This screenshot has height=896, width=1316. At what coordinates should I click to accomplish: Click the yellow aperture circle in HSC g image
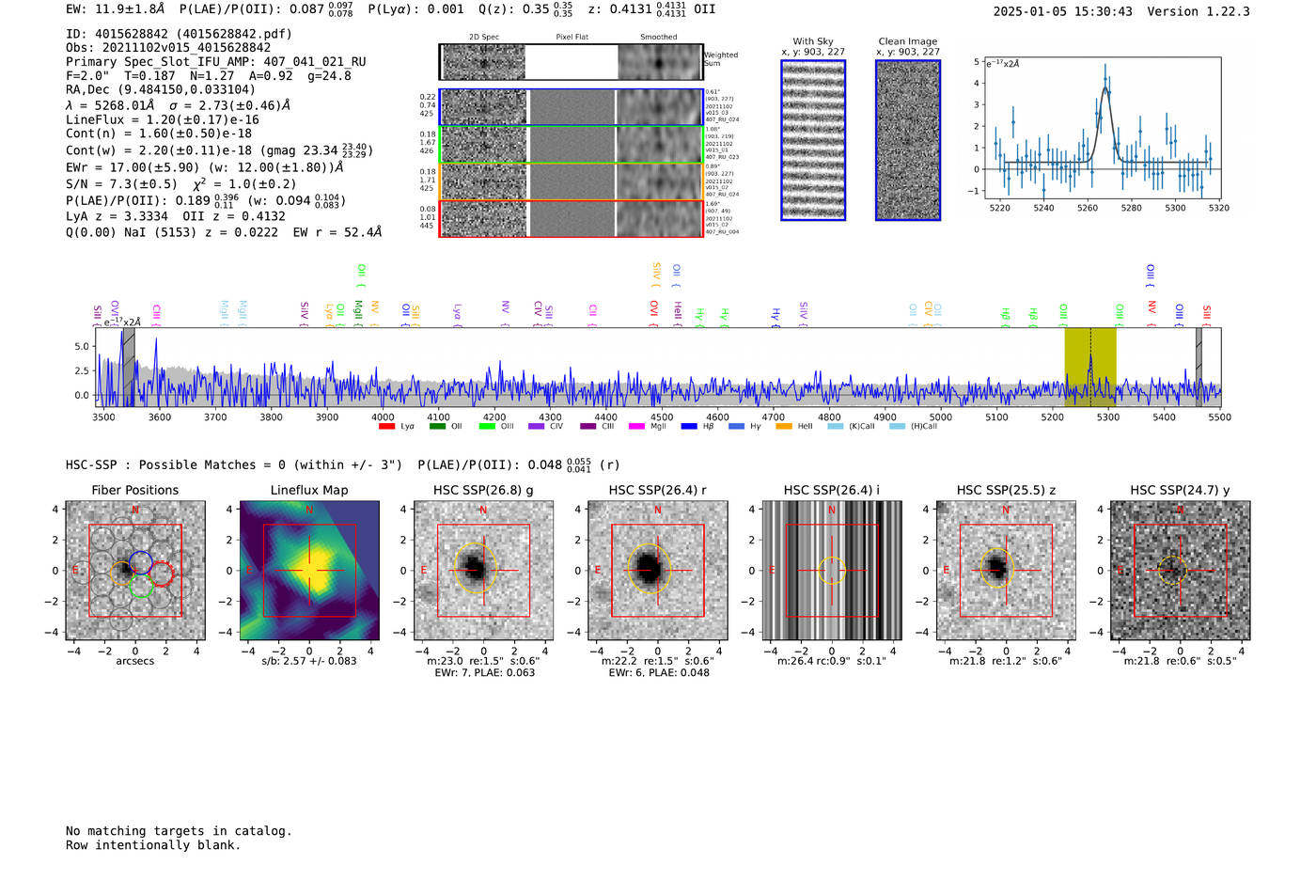477,566
